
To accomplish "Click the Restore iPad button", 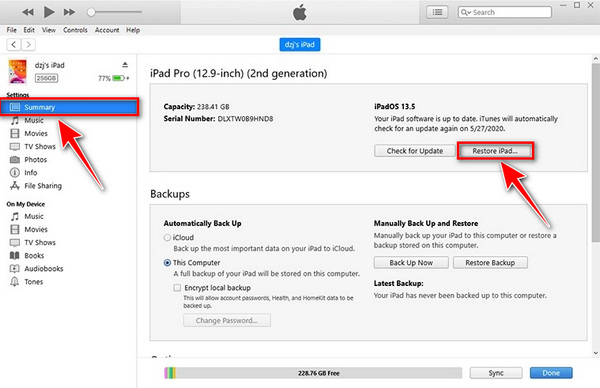I will point(495,151).
